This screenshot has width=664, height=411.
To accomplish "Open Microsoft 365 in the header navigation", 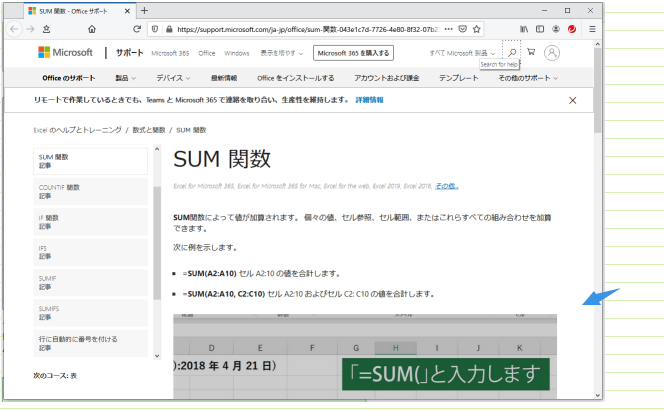I will pyautogui.click(x=170, y=53).
